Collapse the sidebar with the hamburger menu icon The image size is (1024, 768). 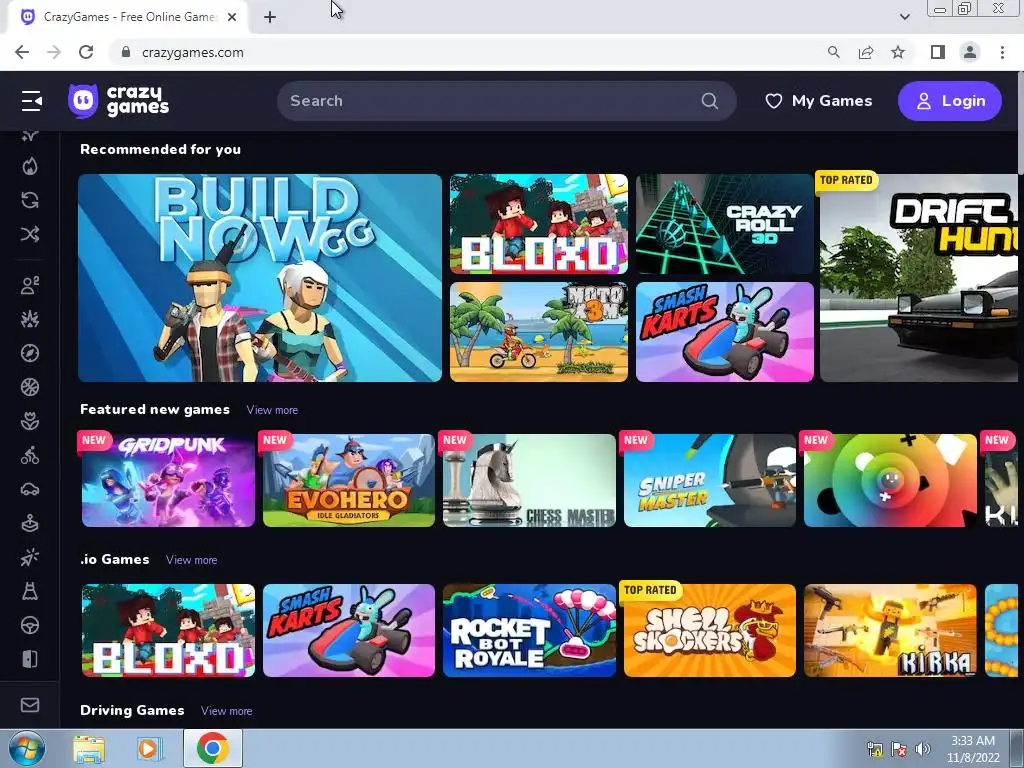pos(31,101)
